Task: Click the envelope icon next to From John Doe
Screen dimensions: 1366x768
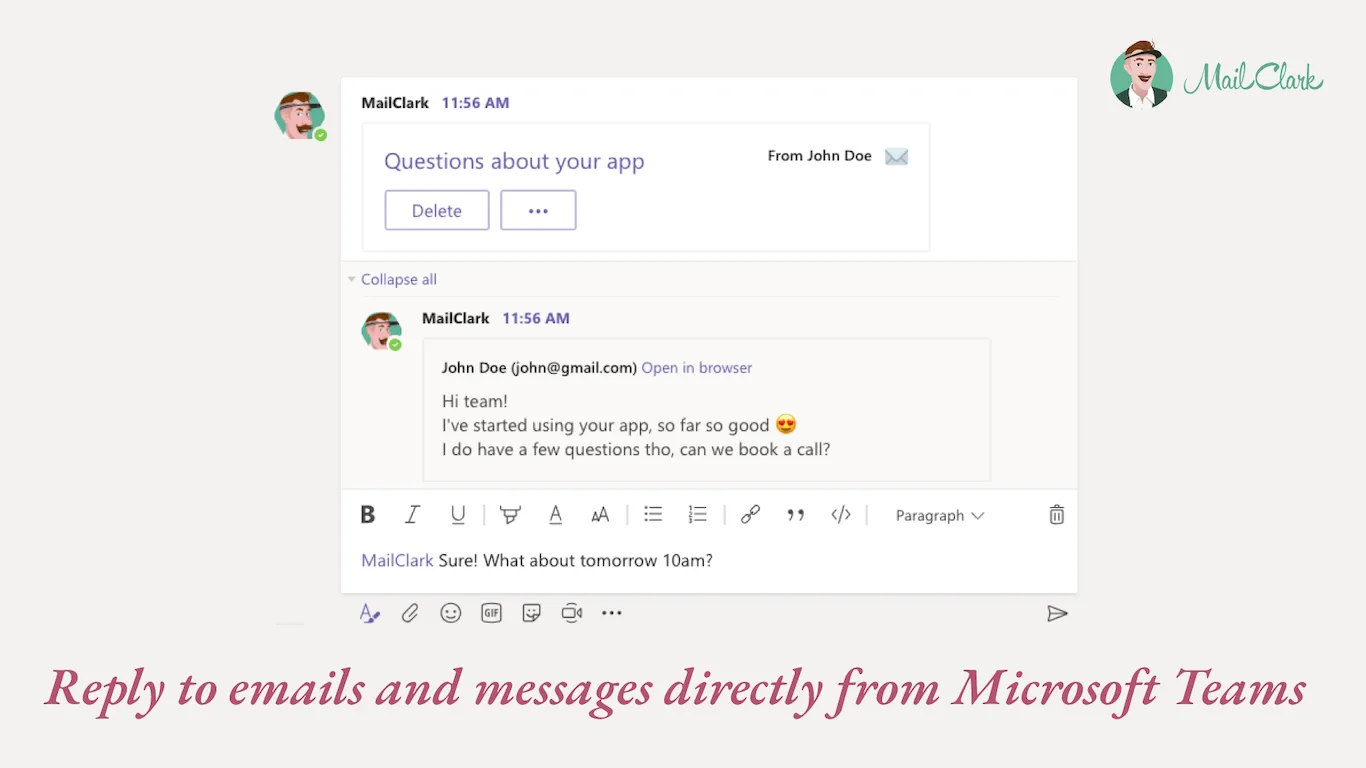Action: pyautogui.click(x=897, y=157)
